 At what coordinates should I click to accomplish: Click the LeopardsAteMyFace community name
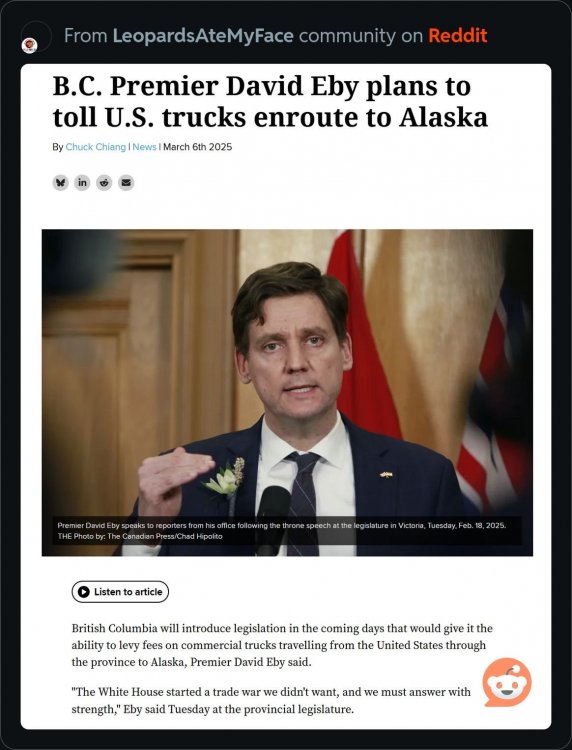click(203, 35)
